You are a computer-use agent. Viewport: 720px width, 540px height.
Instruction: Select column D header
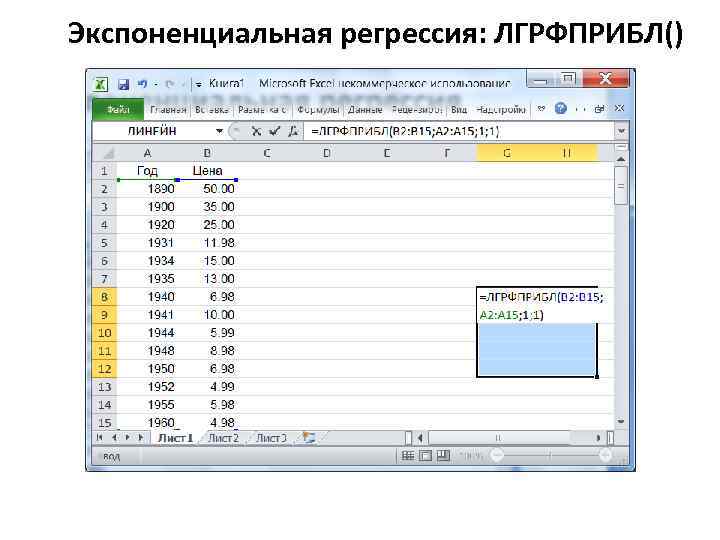tap(327, 153)
